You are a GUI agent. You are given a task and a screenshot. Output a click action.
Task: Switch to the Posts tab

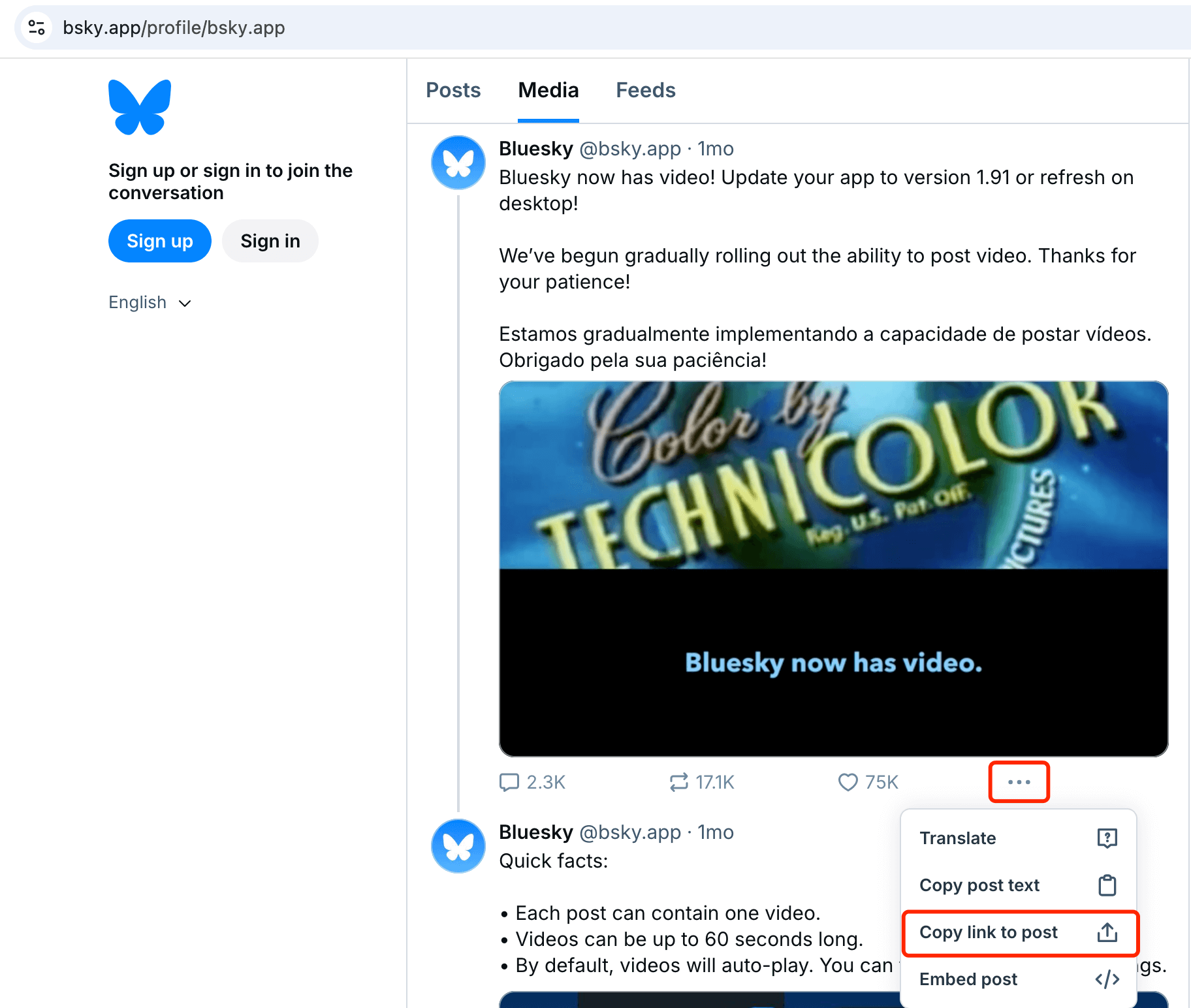(453, 90)
